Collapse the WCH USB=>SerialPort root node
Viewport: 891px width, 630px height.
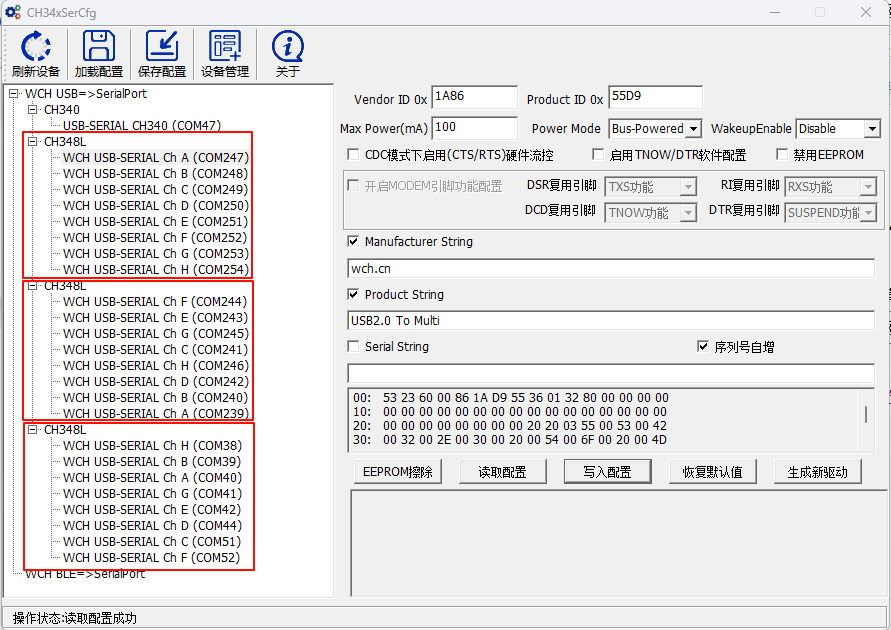click(14, 94)
